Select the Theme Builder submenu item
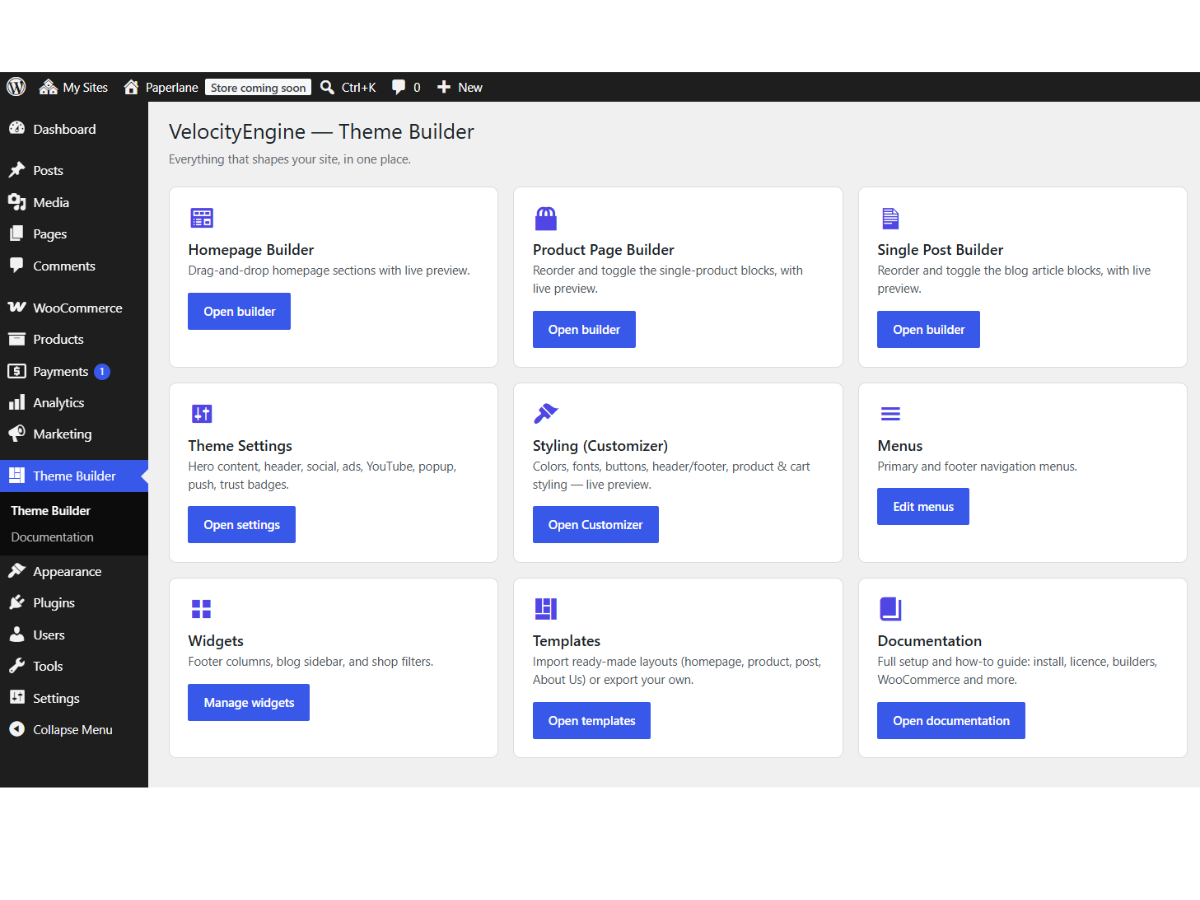Viewport: 1200px width, 900px height. 51,510
